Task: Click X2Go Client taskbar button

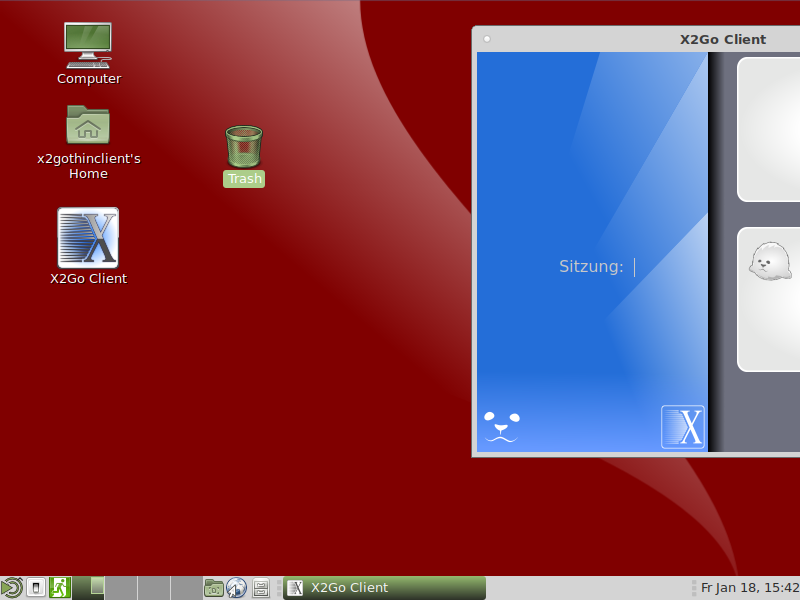Action: pyautogui.click(x=384, y=588)
